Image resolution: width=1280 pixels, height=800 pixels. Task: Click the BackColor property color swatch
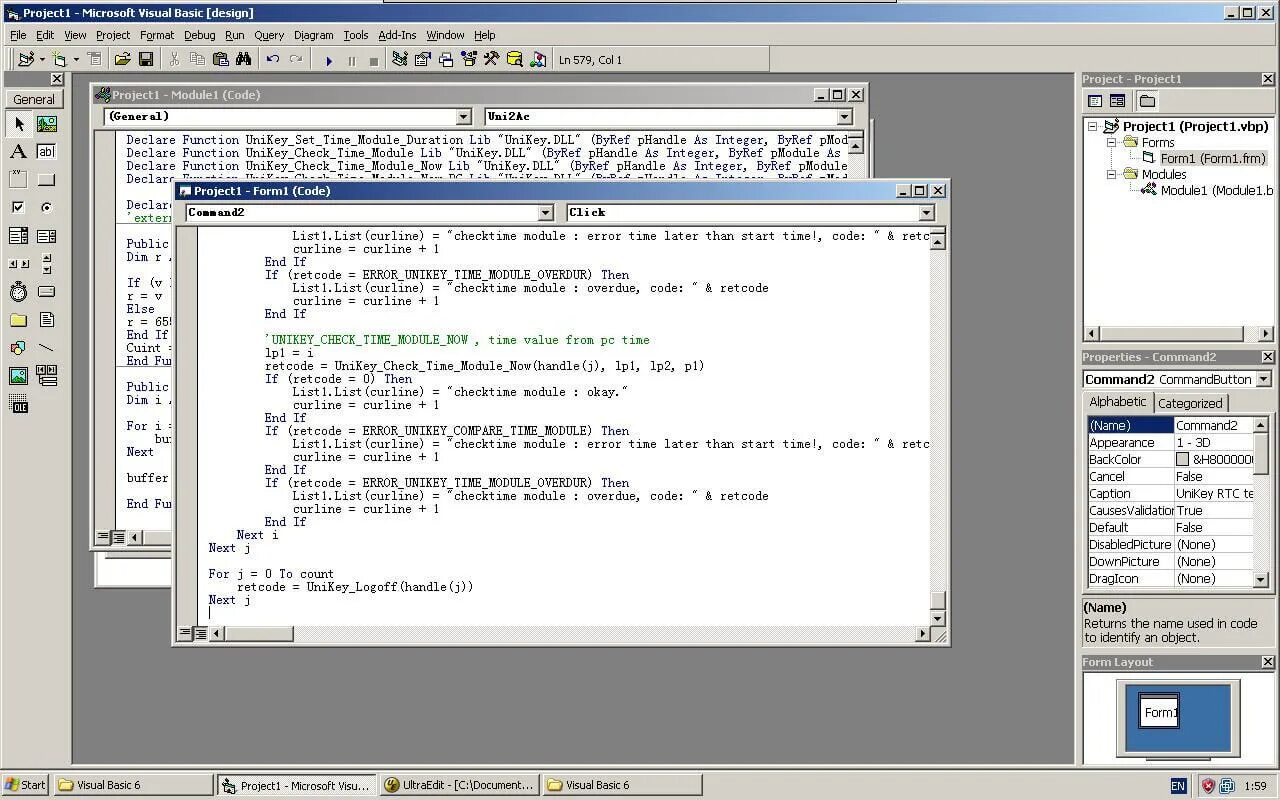[1182, 459]
